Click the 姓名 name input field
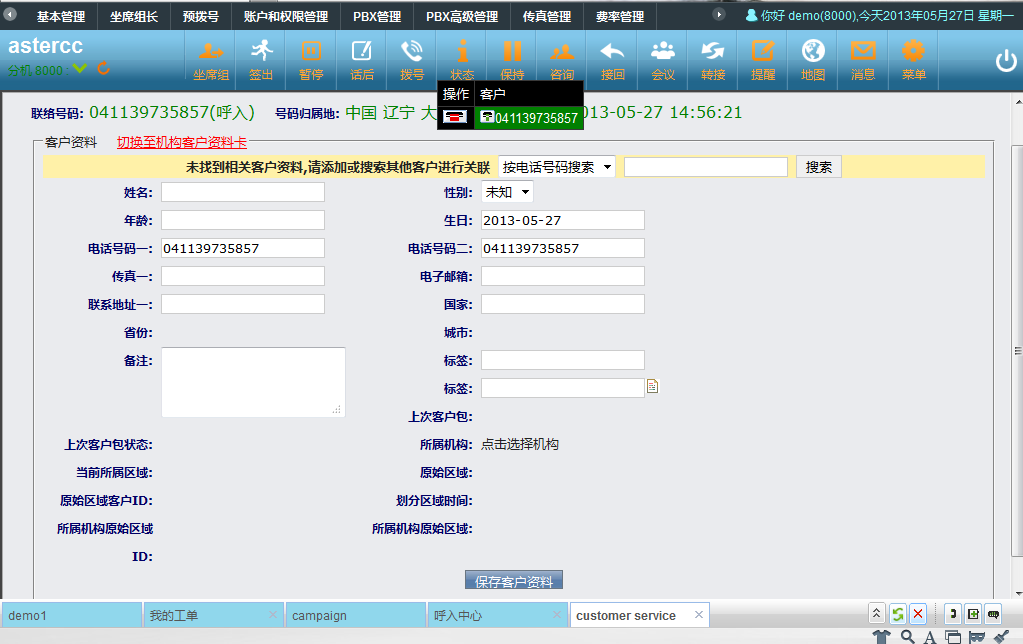 243,192
